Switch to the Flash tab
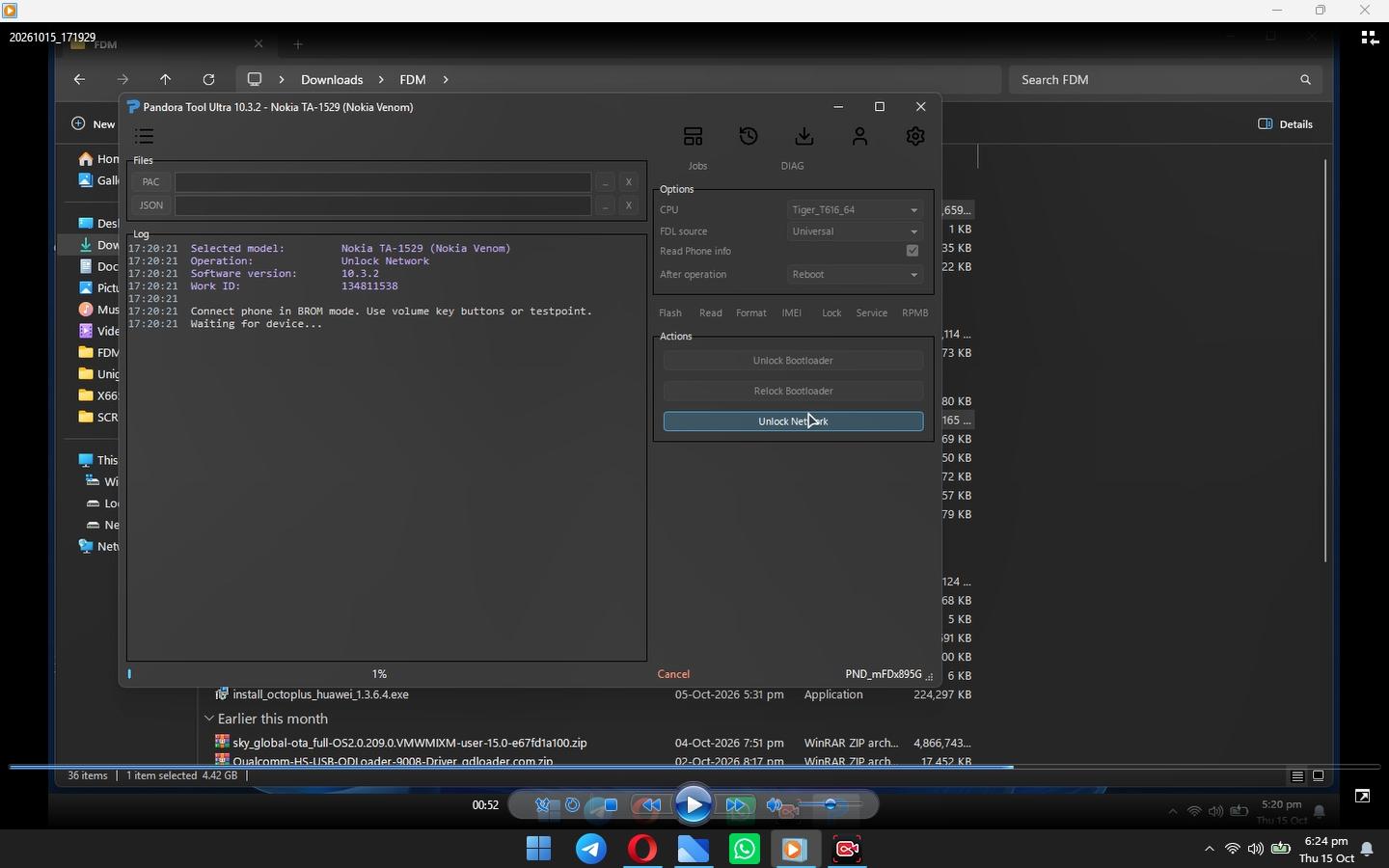 point(670,313)
